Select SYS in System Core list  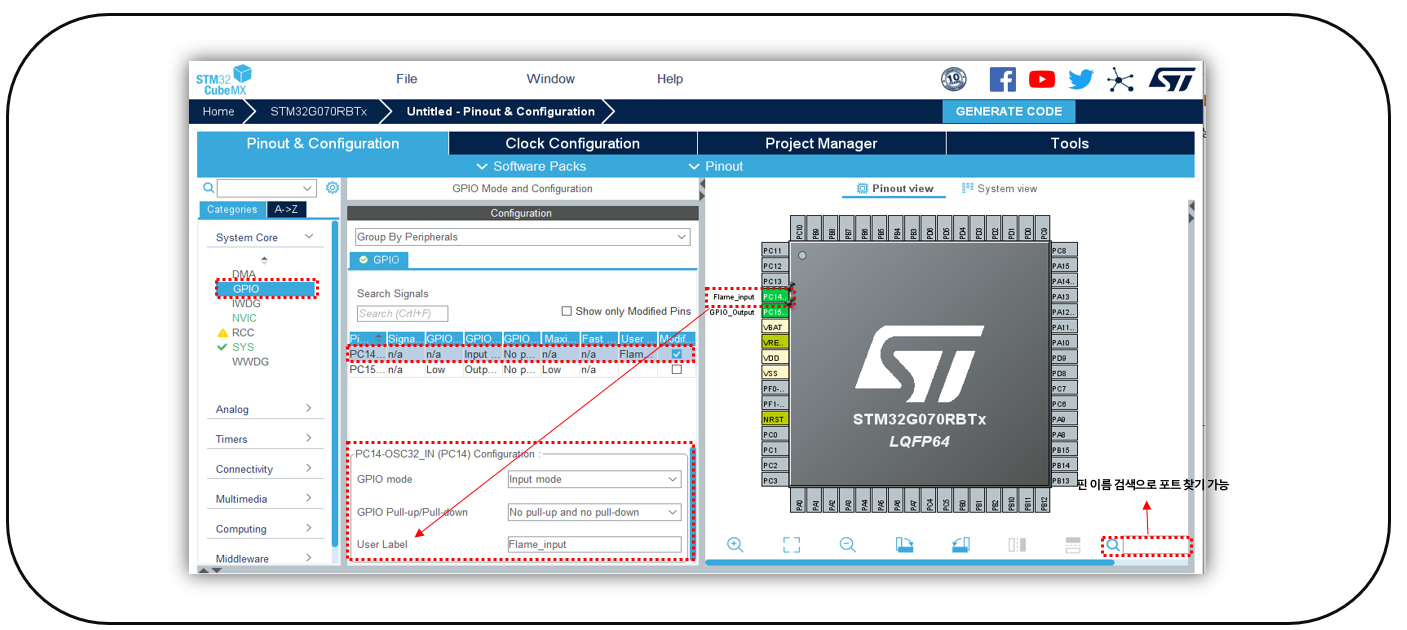[243, 347]
